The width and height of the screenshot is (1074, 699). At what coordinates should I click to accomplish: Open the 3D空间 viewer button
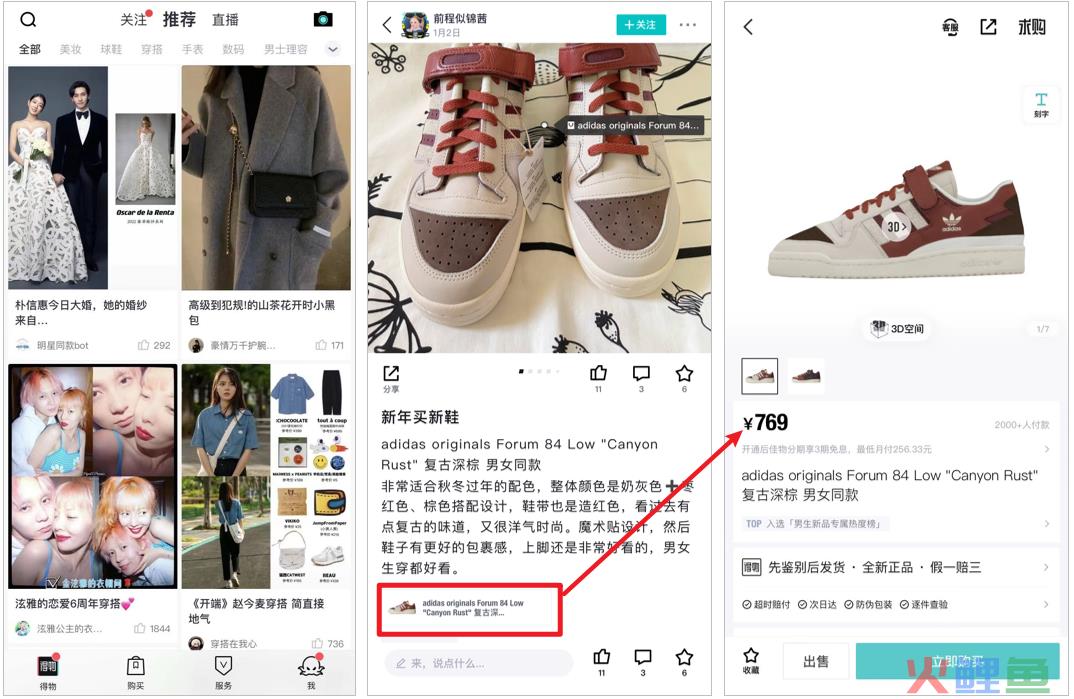click(x=897, y=329)
